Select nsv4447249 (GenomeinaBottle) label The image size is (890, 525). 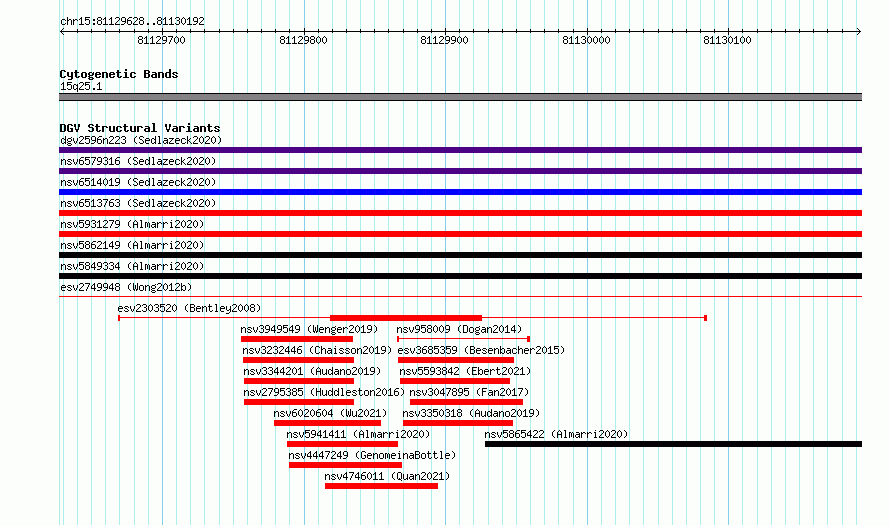click(x=372, y=455)
